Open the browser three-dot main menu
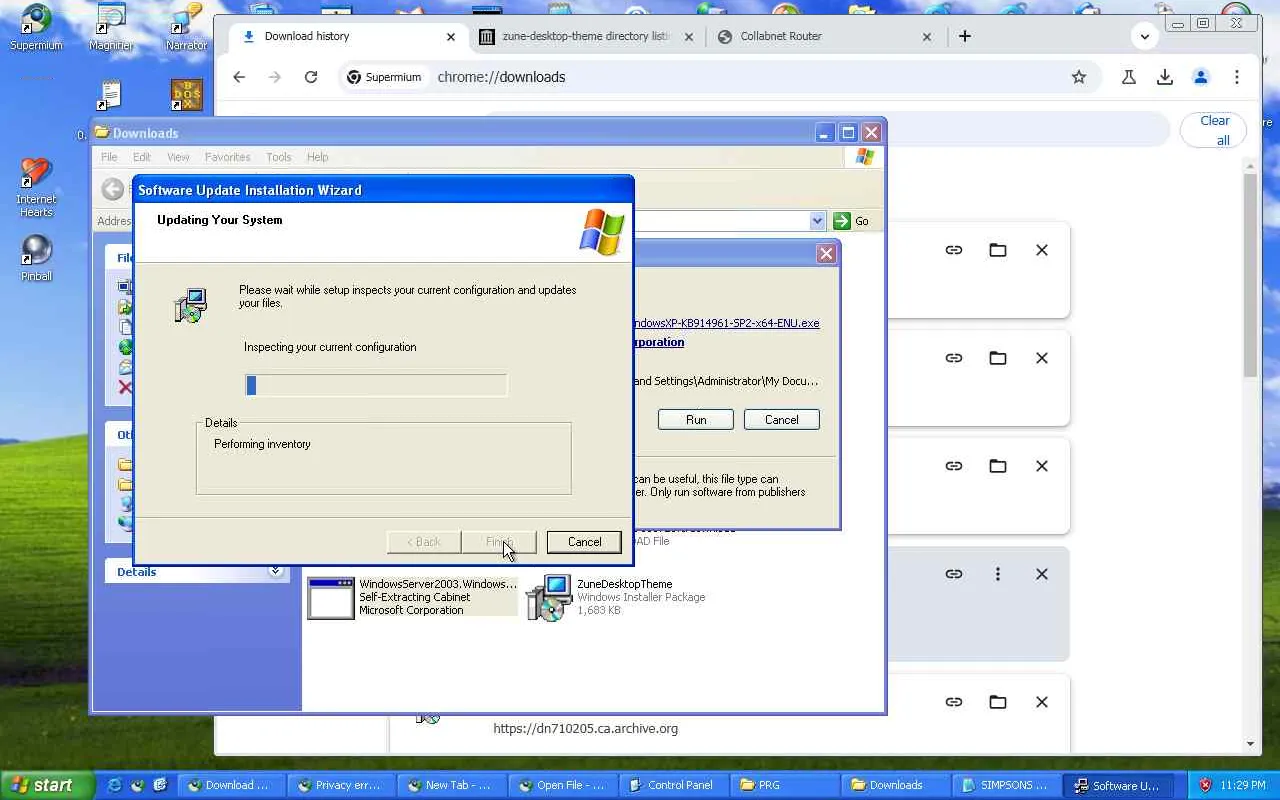The height and width of the screenshot is (800, 1280). 1237,77
